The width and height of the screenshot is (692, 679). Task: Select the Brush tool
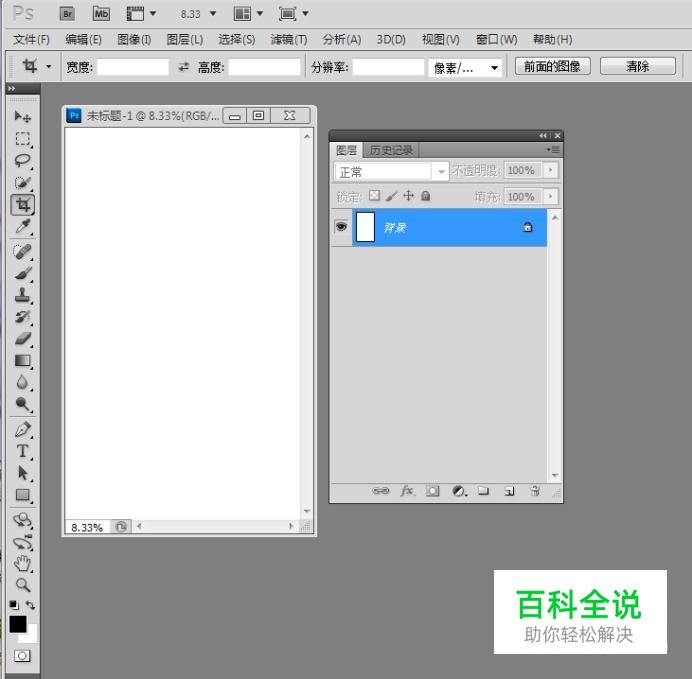click(x=23, y=274)
